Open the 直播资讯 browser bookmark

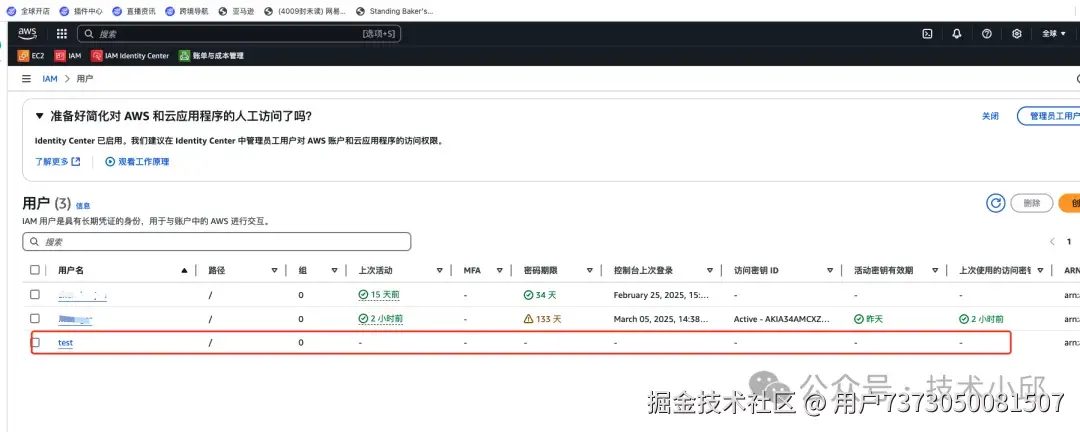click(x=134, y=11)
